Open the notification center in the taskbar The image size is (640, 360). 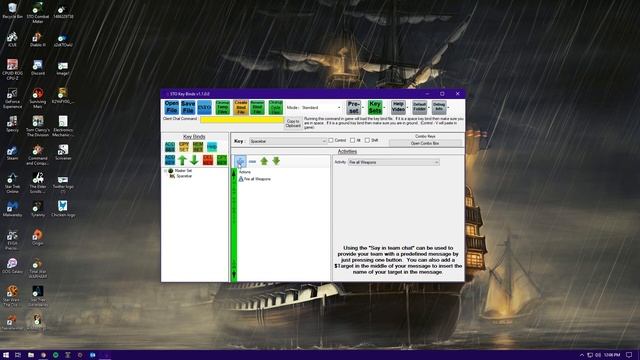pos(629,355)
